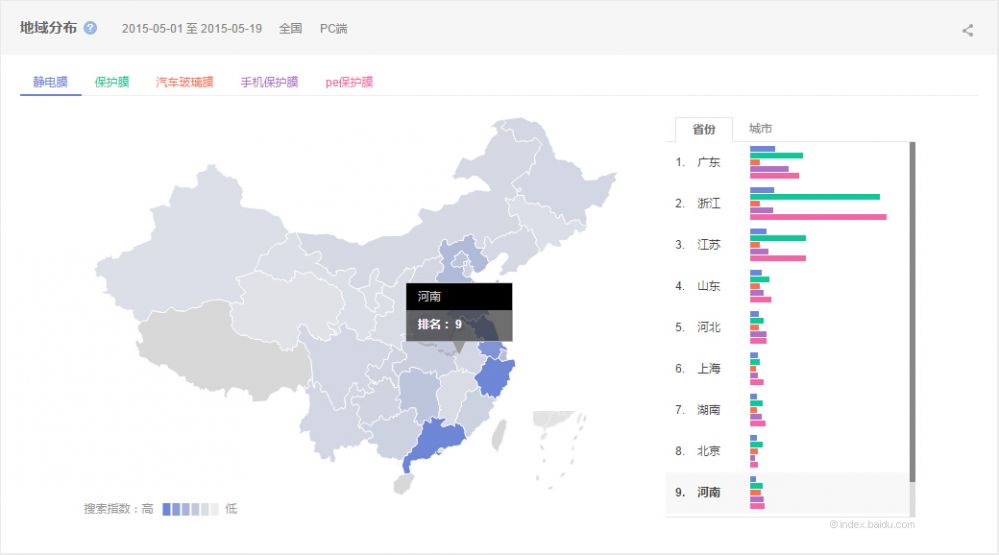999x555 pixels.
Task: Switch to the 静电膜 keyword tab
Action: pos(50,82)
